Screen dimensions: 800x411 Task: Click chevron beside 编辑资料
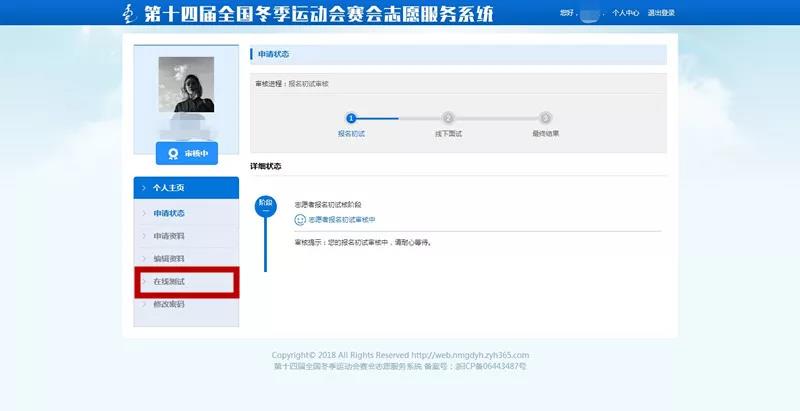click(x=144, y=259)
